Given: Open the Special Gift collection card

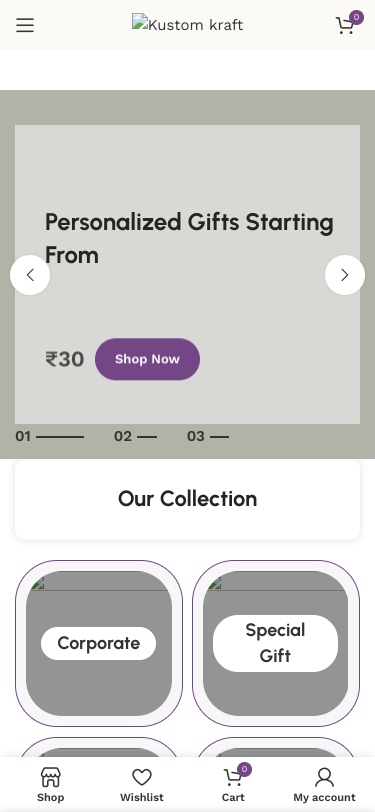Looking at the screenshot, I should pyautogui.click(x=276, y=643).
